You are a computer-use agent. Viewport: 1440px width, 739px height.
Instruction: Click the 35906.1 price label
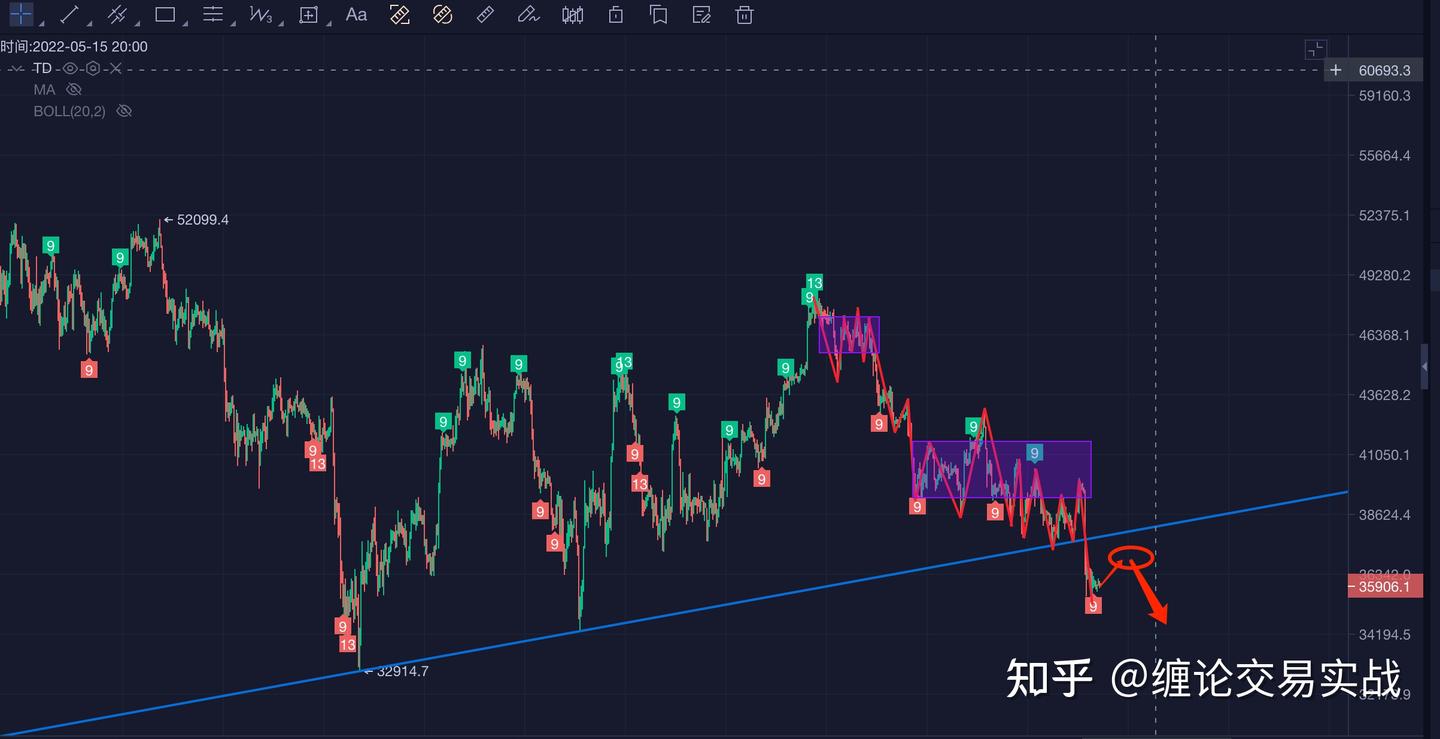coord(1384,587)
